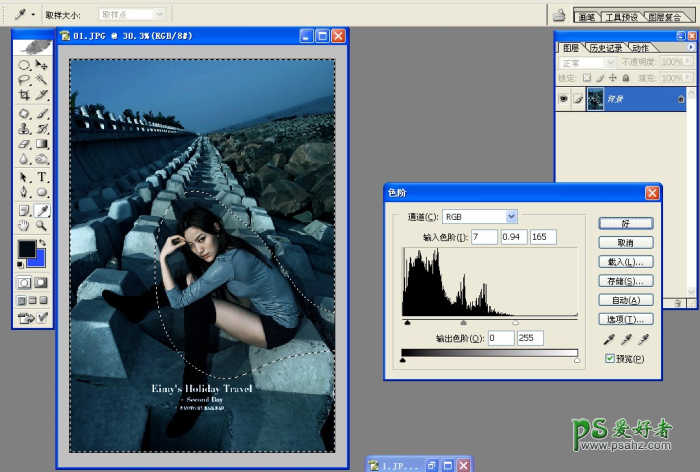Image resolution: width=700 pixels, height=472 pixels.
Task: Select the Crop tool in the toolbox
Action: pyautogui.click(x=24, y=94)
